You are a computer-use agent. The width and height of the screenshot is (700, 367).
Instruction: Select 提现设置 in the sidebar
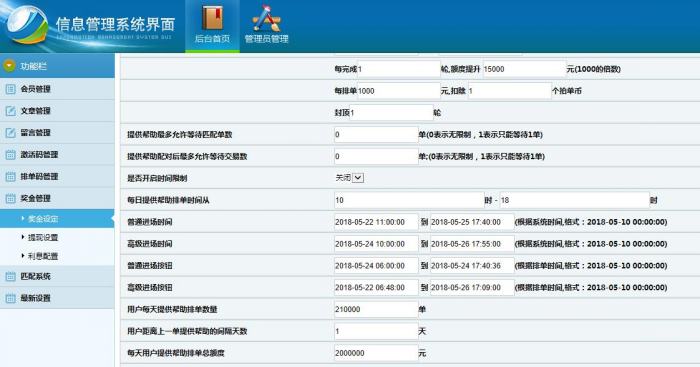[x=43, y=238]
